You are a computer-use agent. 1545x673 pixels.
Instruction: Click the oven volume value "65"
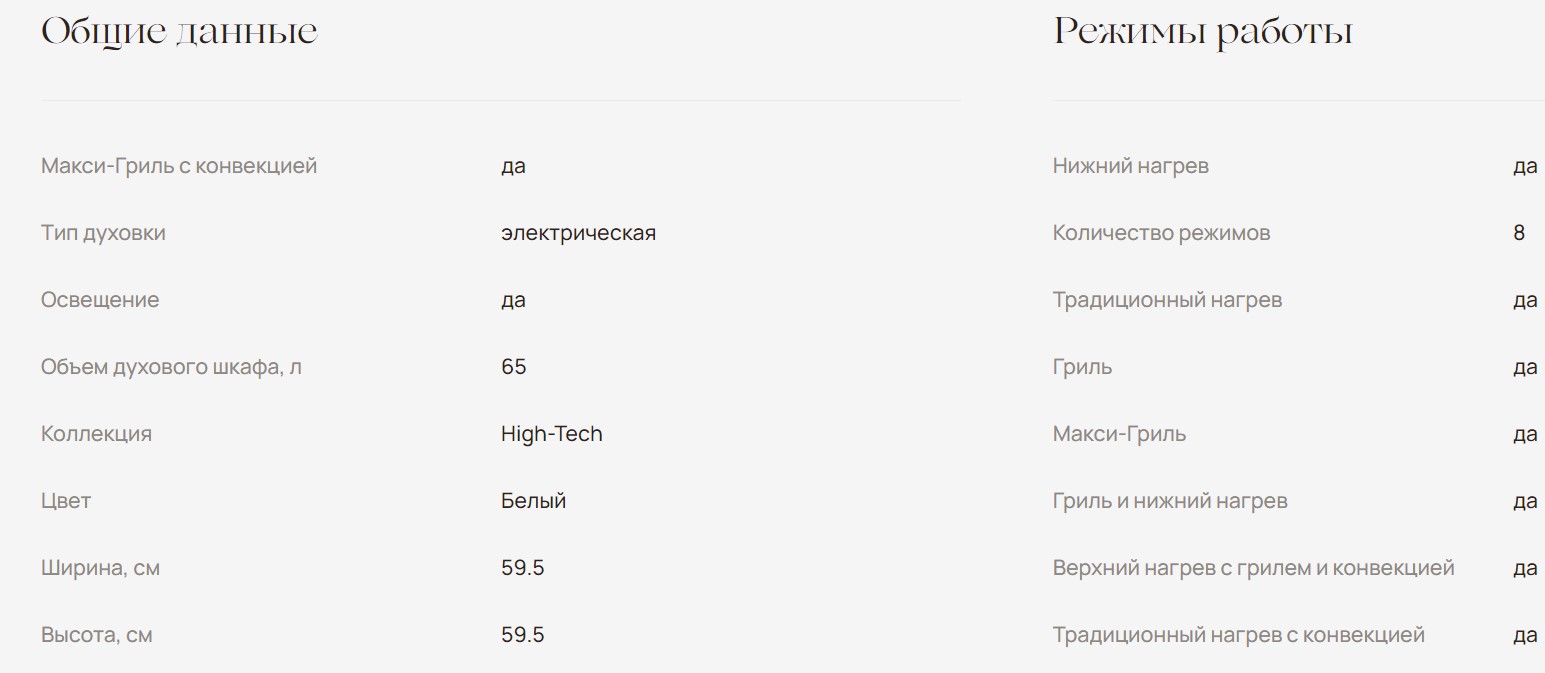pyautogui.click(x=513, y=367)
